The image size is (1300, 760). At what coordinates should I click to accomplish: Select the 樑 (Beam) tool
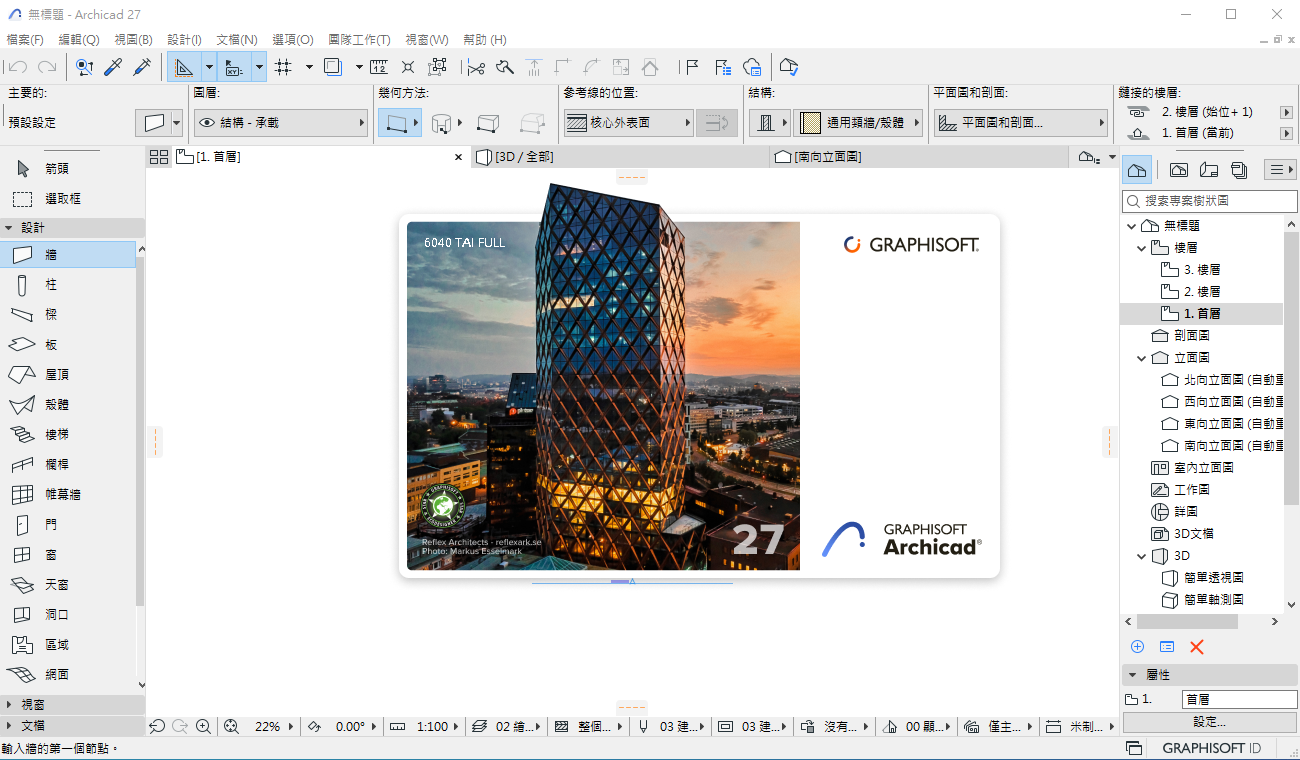point(68,314)
